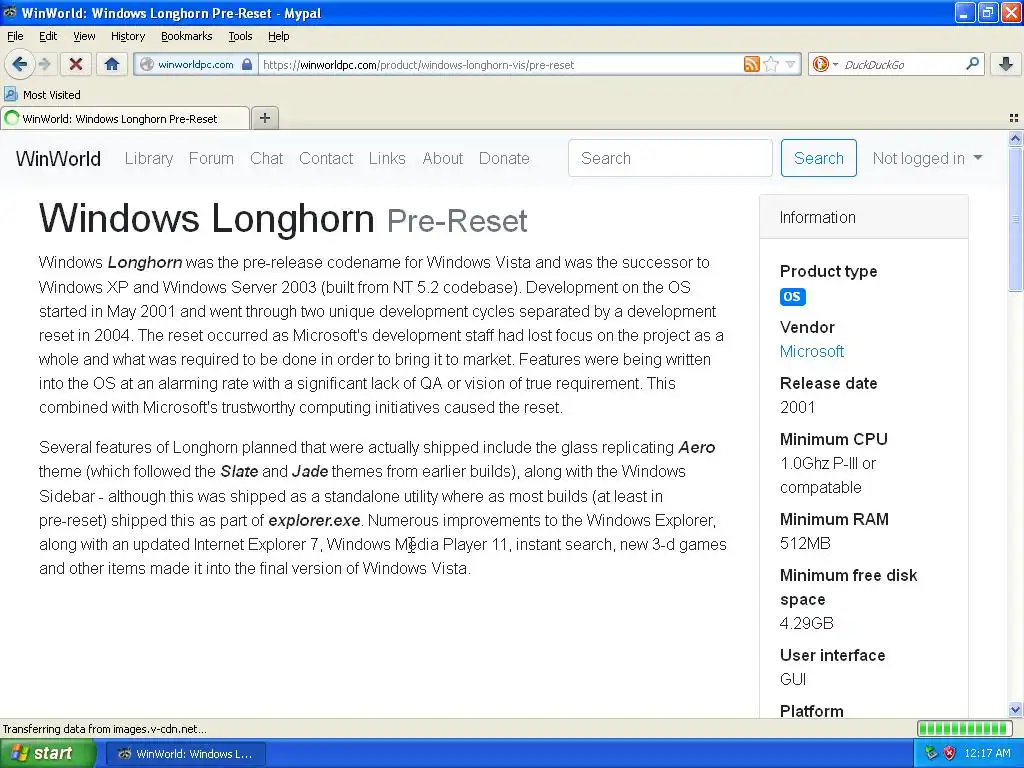The height and width of the screenshot is (768, 1024).
Task: Click the 12:17 AM system clock
Action: 987,753
